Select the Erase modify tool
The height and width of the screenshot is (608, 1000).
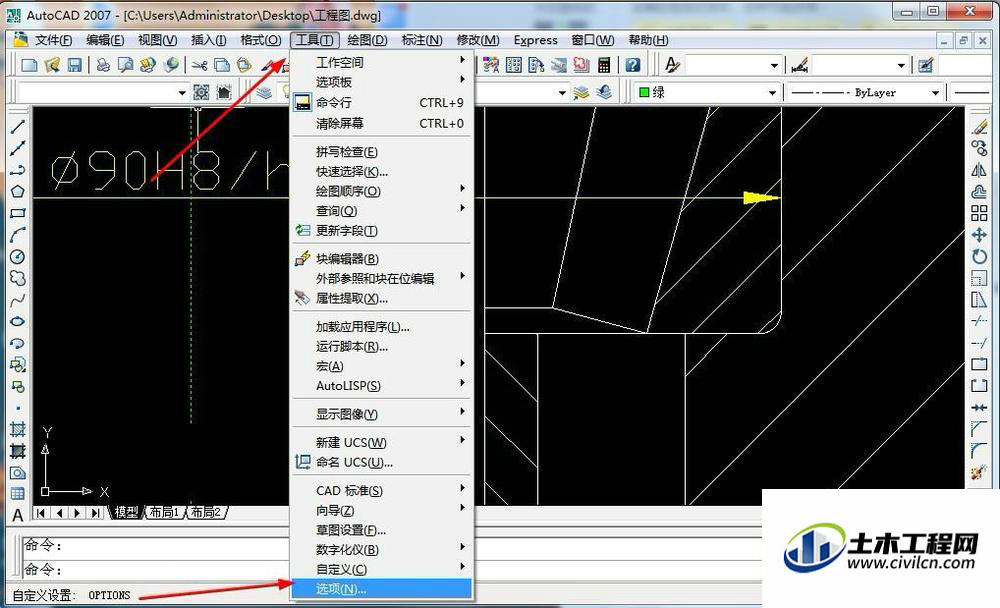coord(979,127)
